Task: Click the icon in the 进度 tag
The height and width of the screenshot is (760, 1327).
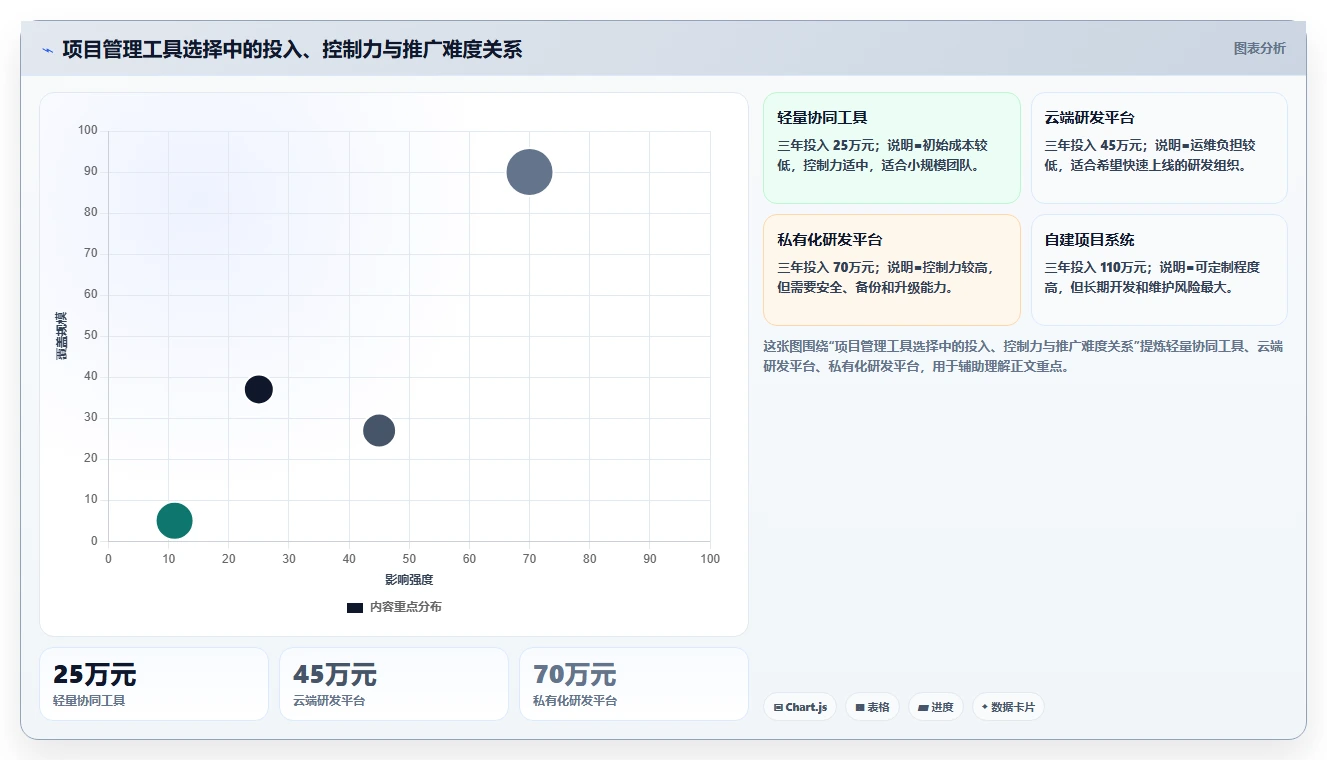Action: pyautogui.click(x=923, y=708)
